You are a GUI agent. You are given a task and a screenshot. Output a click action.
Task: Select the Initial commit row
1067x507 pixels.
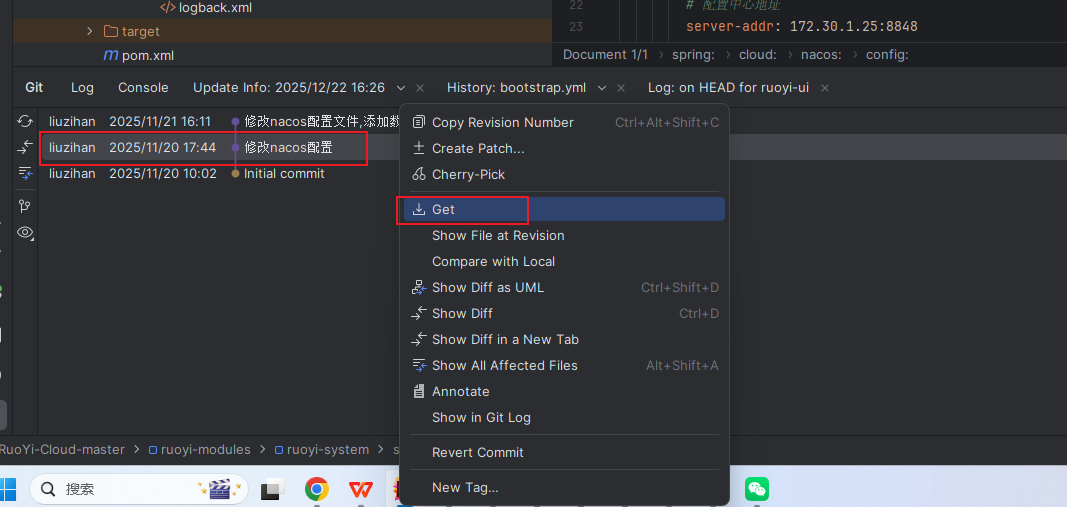pos(218,174)
